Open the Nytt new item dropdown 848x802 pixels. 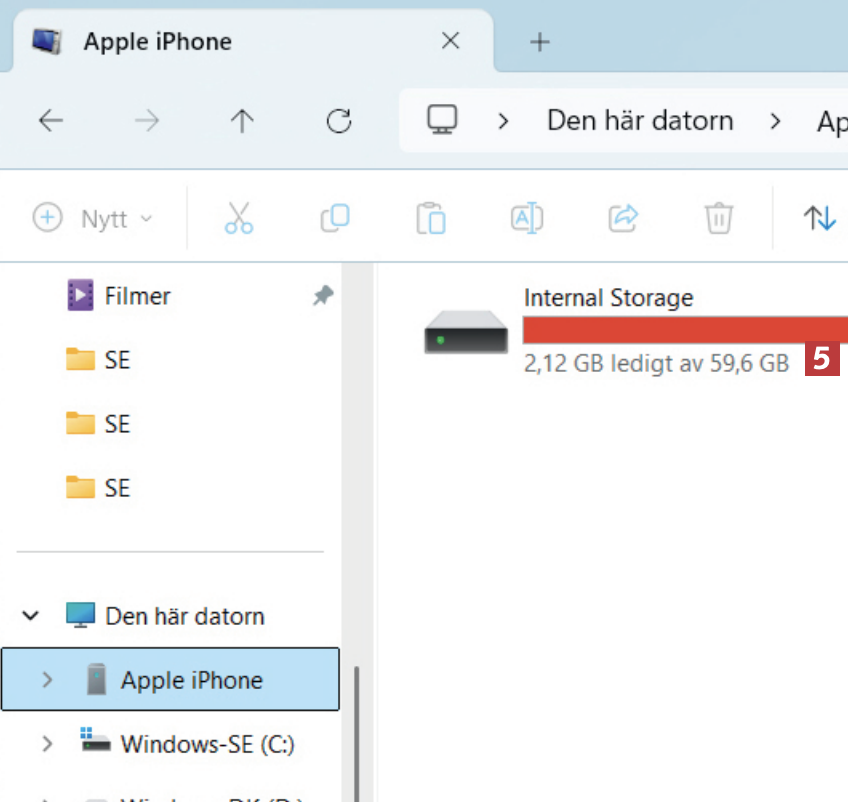pyautogui.click(x=94, y=218)
